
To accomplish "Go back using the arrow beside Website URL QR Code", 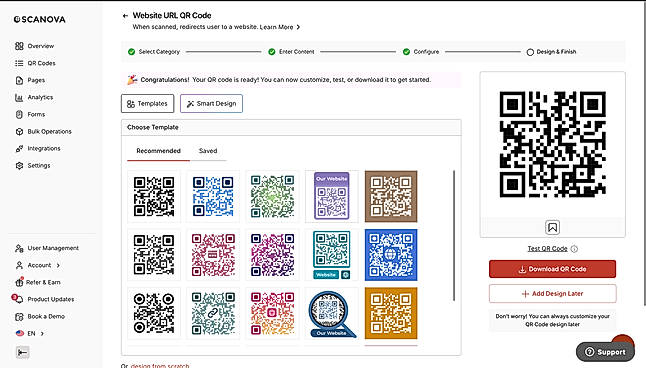I will point(125,16).
